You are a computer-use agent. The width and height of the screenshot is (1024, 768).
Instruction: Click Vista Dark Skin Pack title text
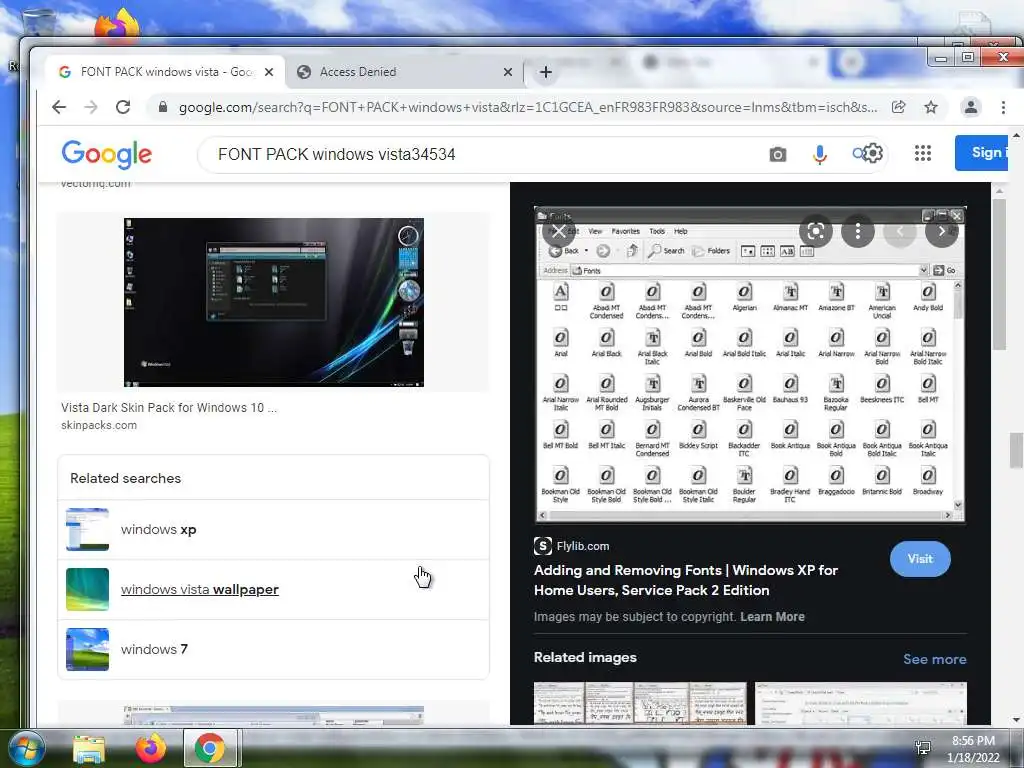(x=168, y=408)
